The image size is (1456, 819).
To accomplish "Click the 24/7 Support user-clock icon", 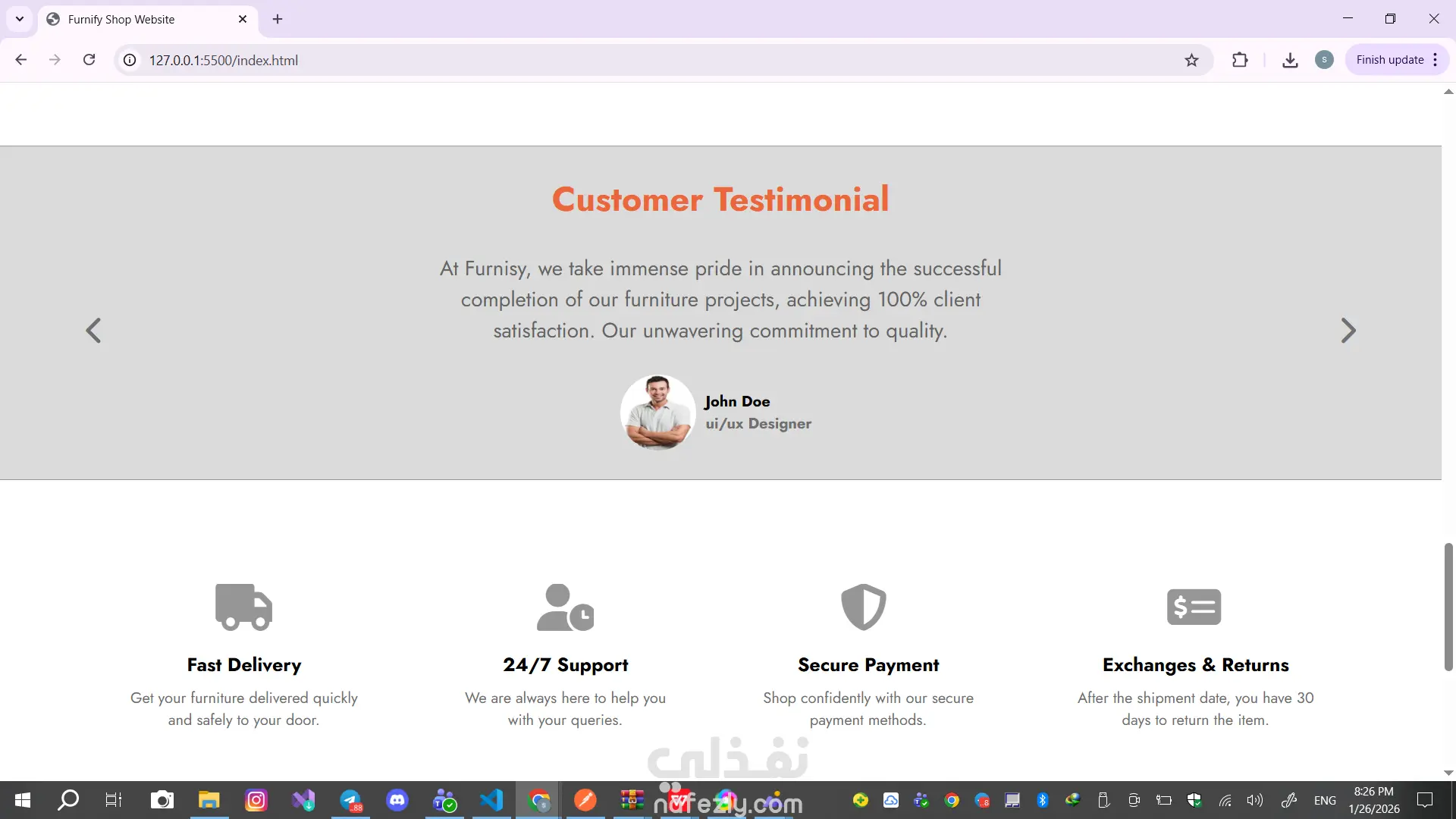I will (565, 607).
